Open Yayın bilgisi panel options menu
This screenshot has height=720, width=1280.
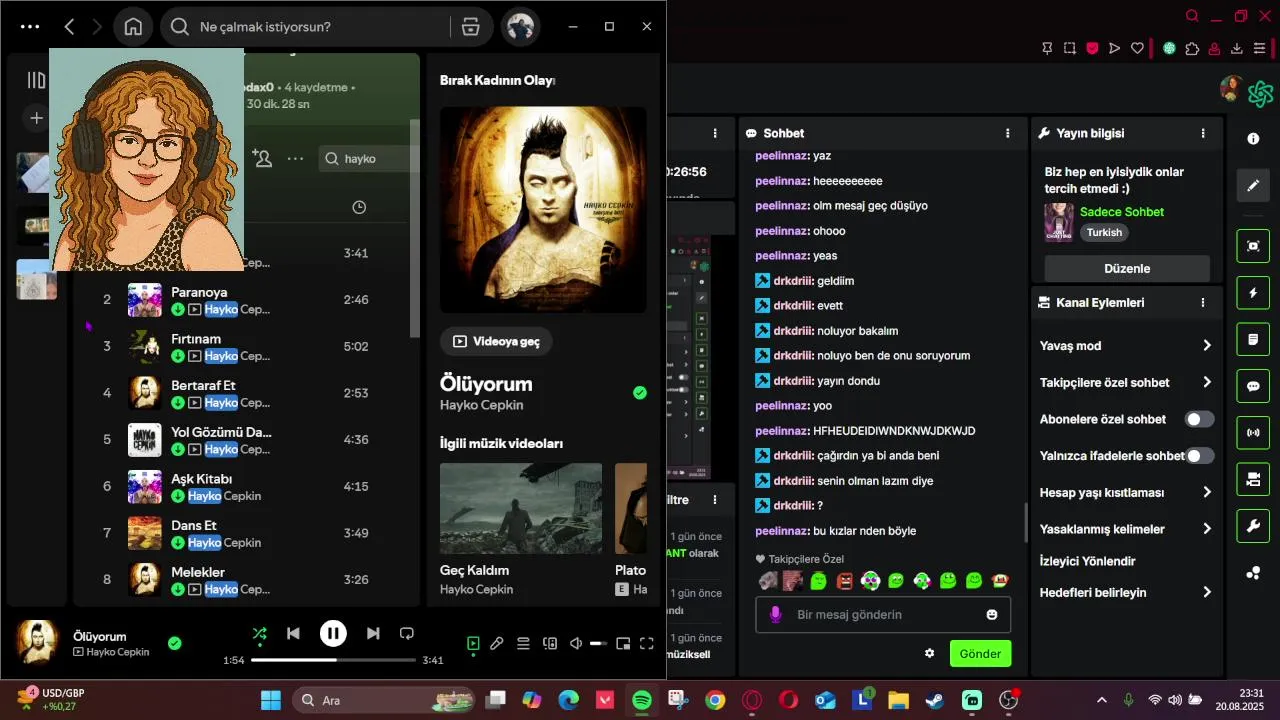(1203, 133)
